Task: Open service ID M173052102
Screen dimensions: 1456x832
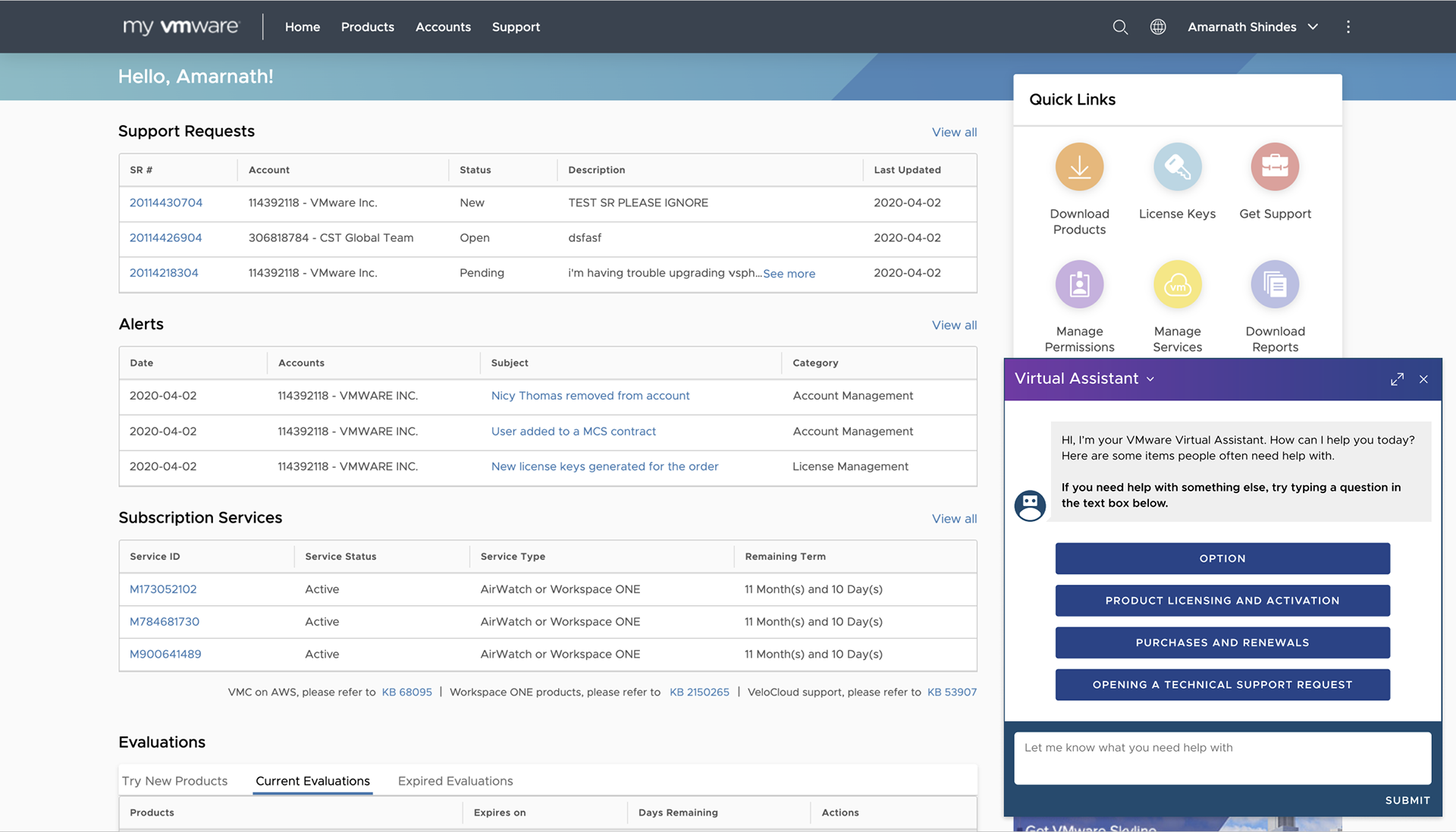Action: (x=163, y=589)
